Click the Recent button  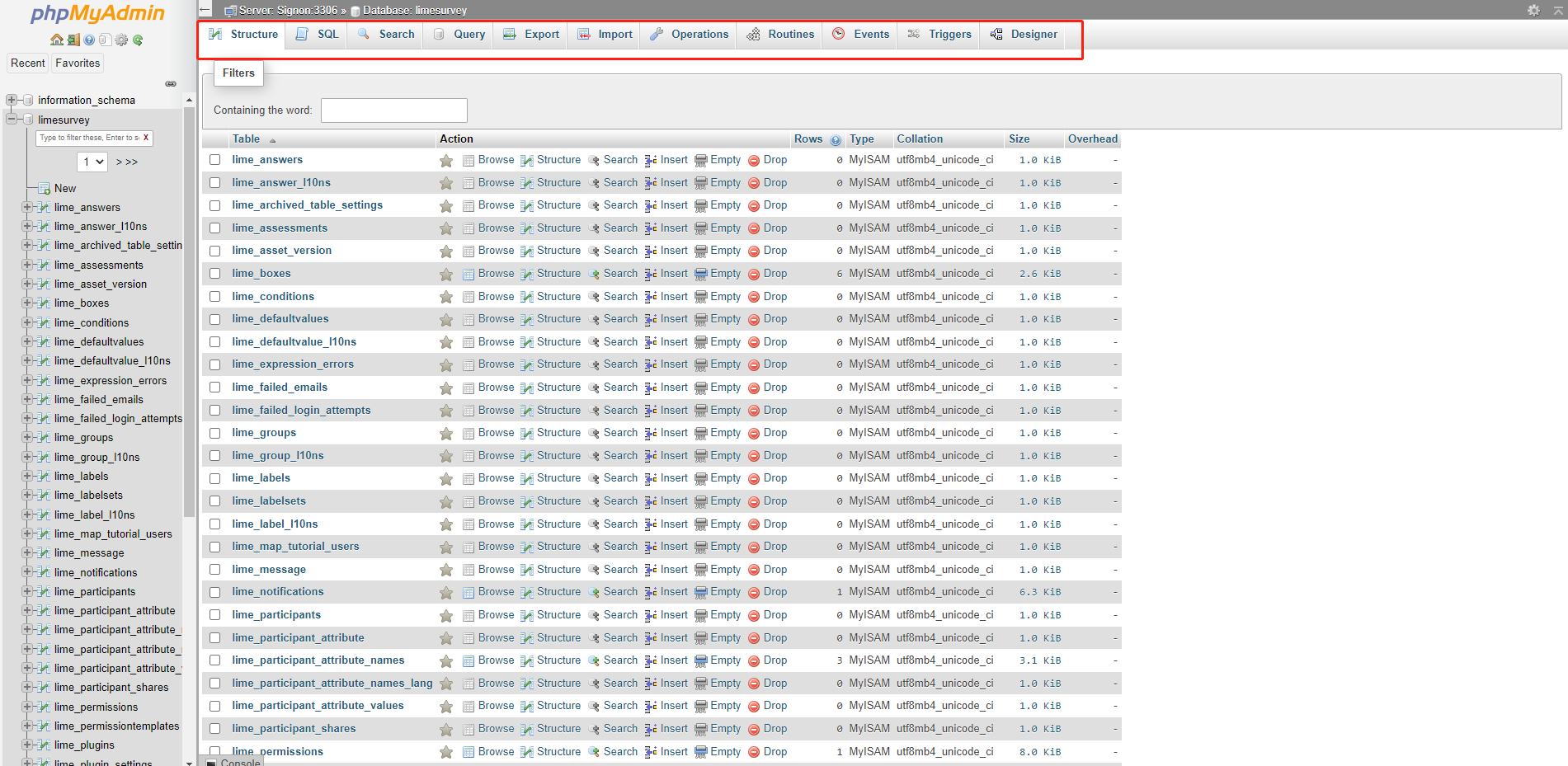click(x=28, y=63)
